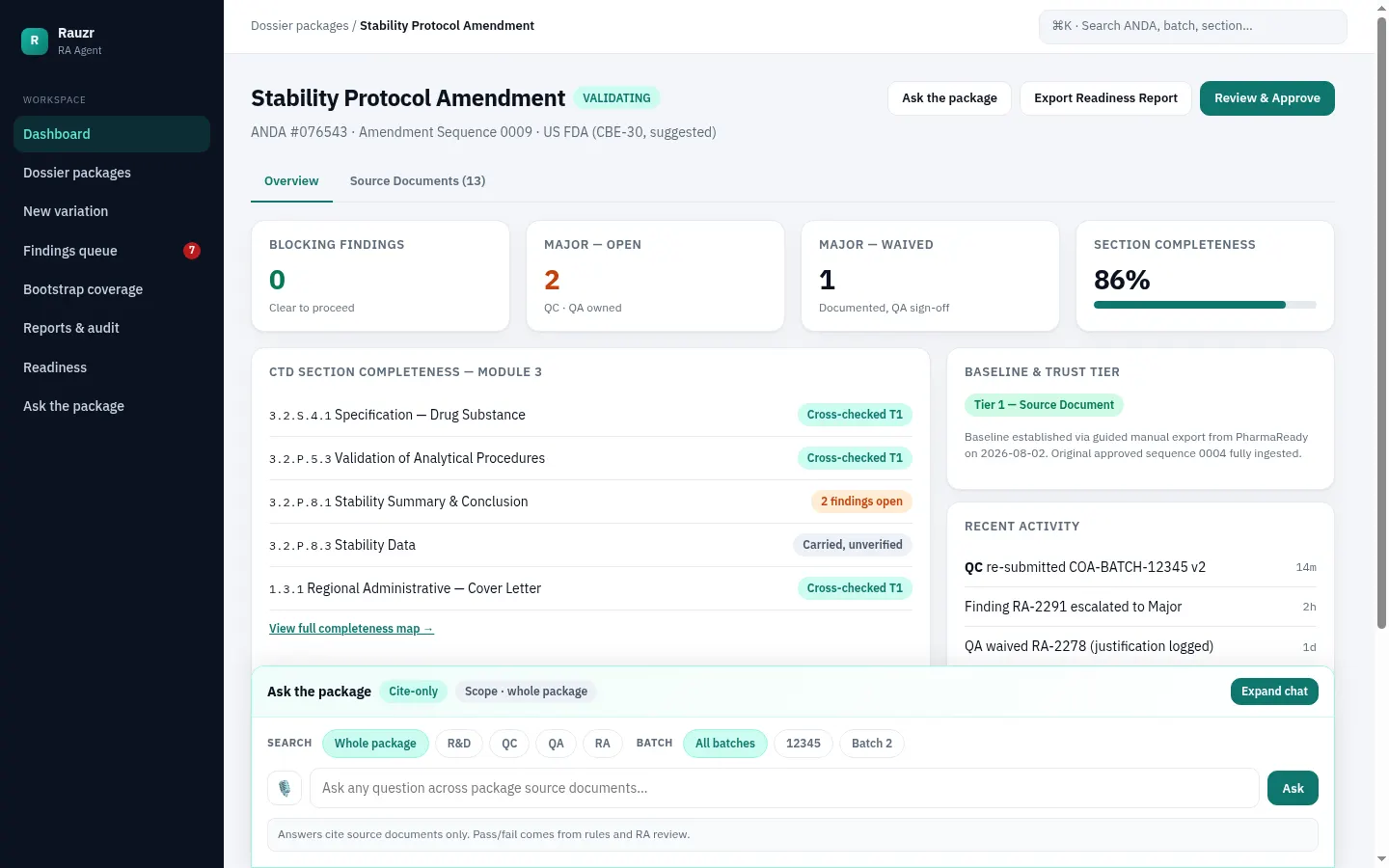Screen dimensions: 1389x868
Task: Click View full completeness map link
Action: [x=351, y=629]
